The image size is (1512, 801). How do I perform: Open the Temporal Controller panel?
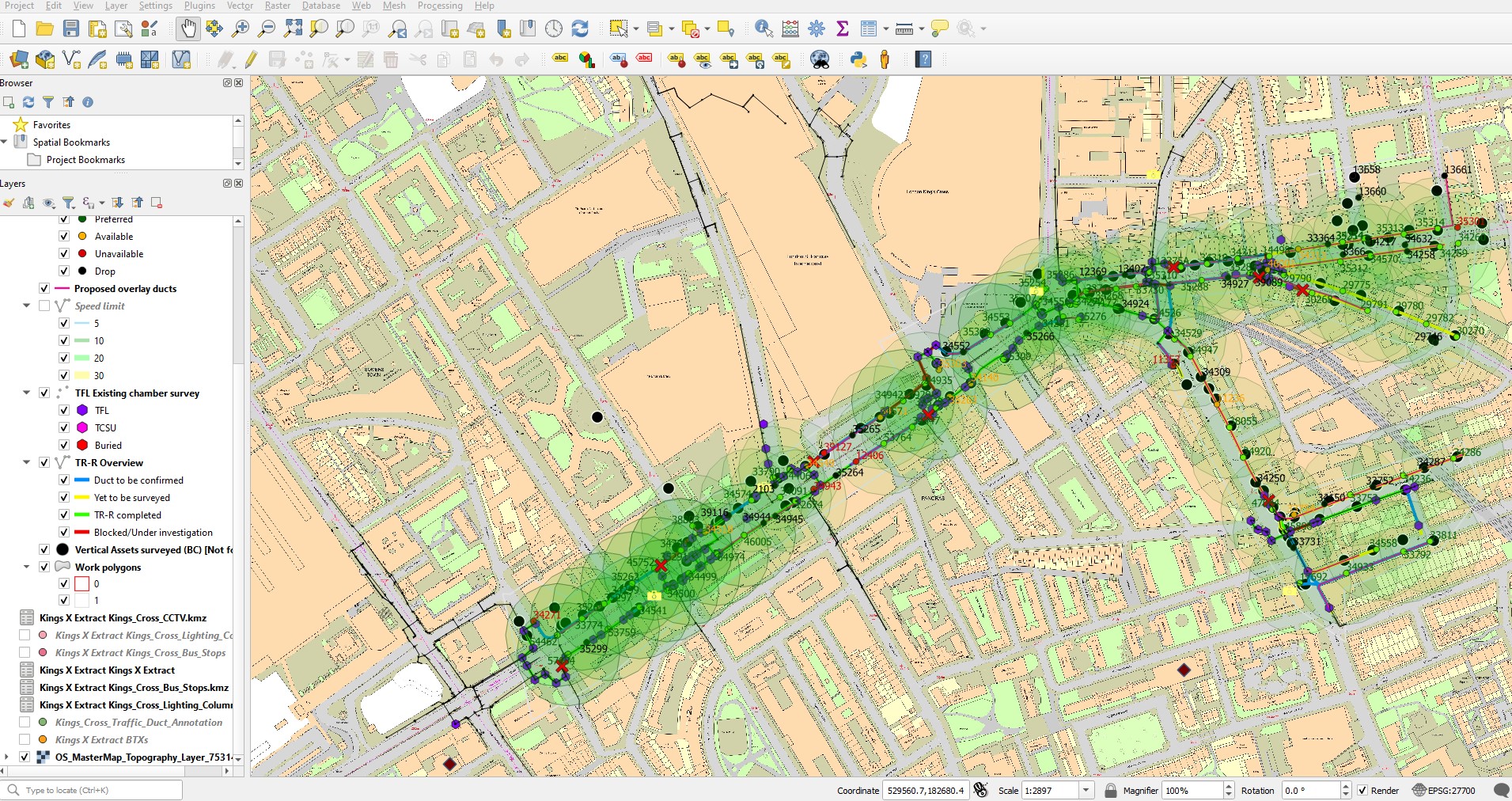(553, 28)
